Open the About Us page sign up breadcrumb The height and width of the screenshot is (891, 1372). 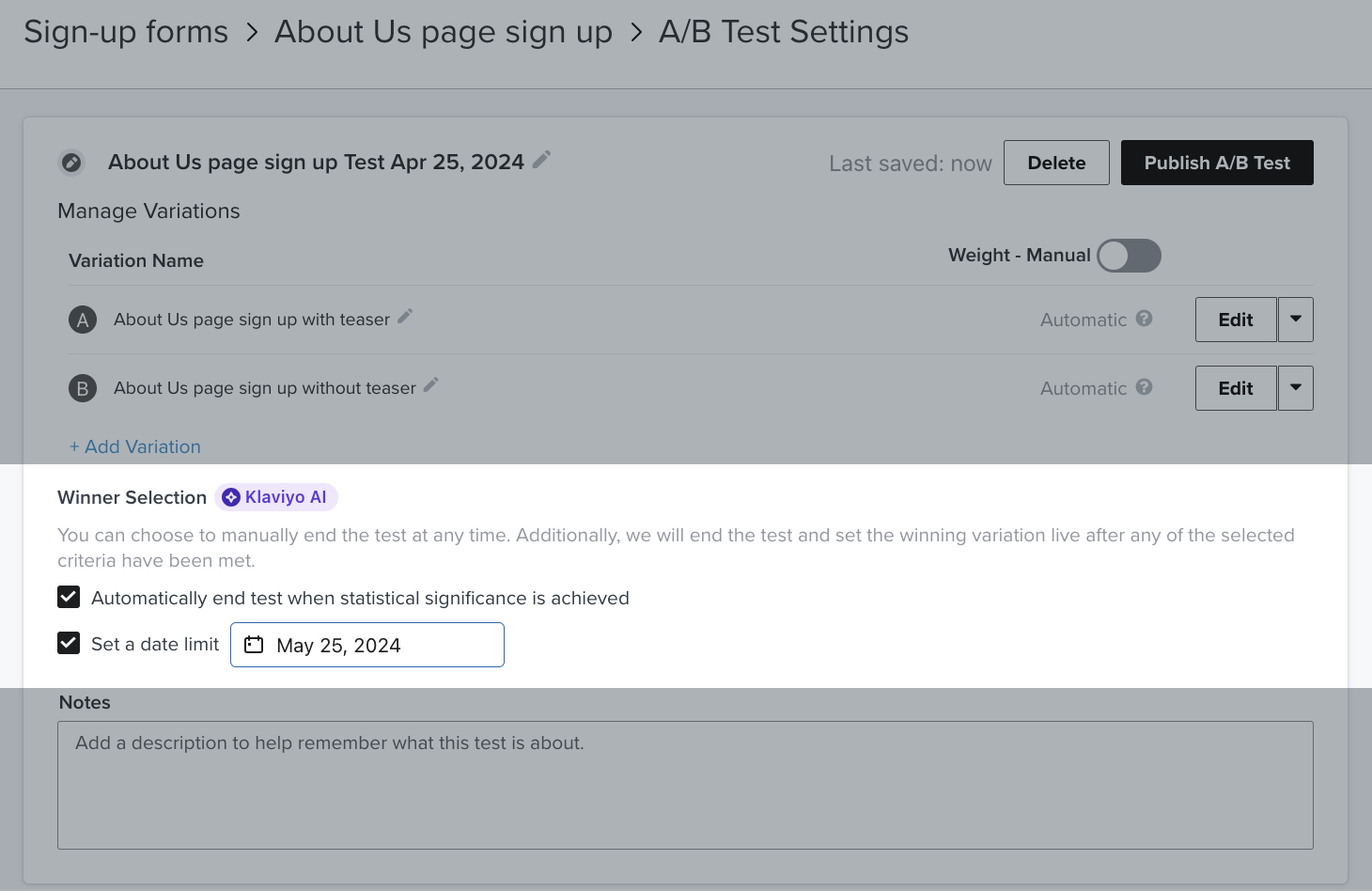(x=442, y=31)
